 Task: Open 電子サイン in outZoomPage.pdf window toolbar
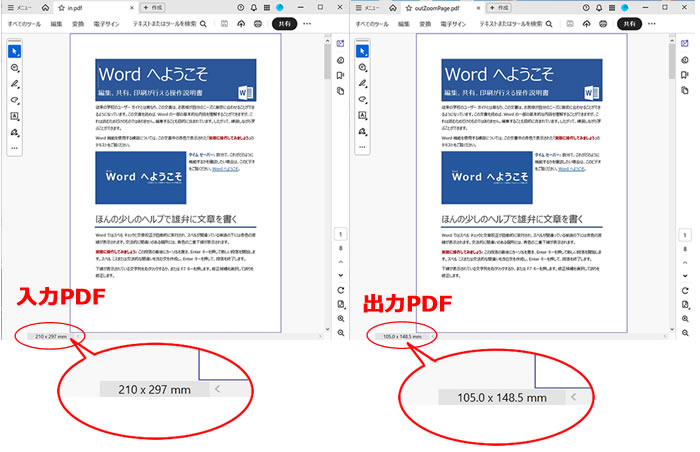pos(453,24)
